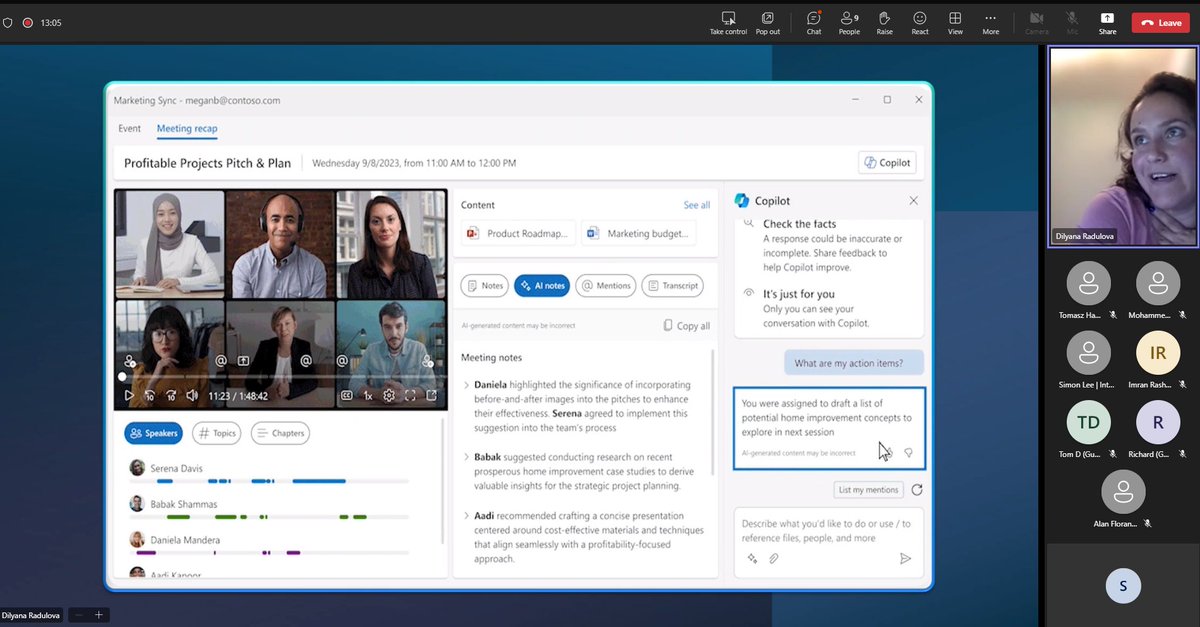1200x627 pixels.
Task: Change the 1x playback speed
Action: click(x=368, y=395)
